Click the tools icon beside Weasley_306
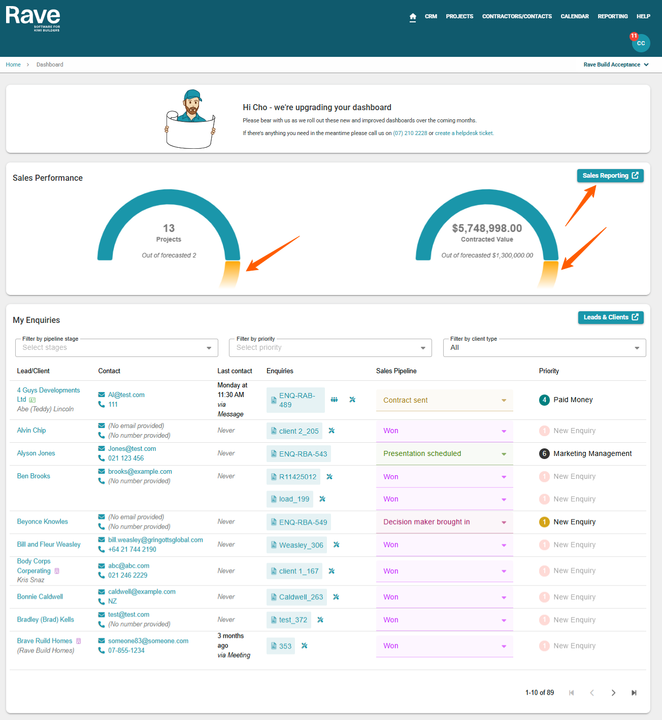The image size is (662, 720). [336, 545]
